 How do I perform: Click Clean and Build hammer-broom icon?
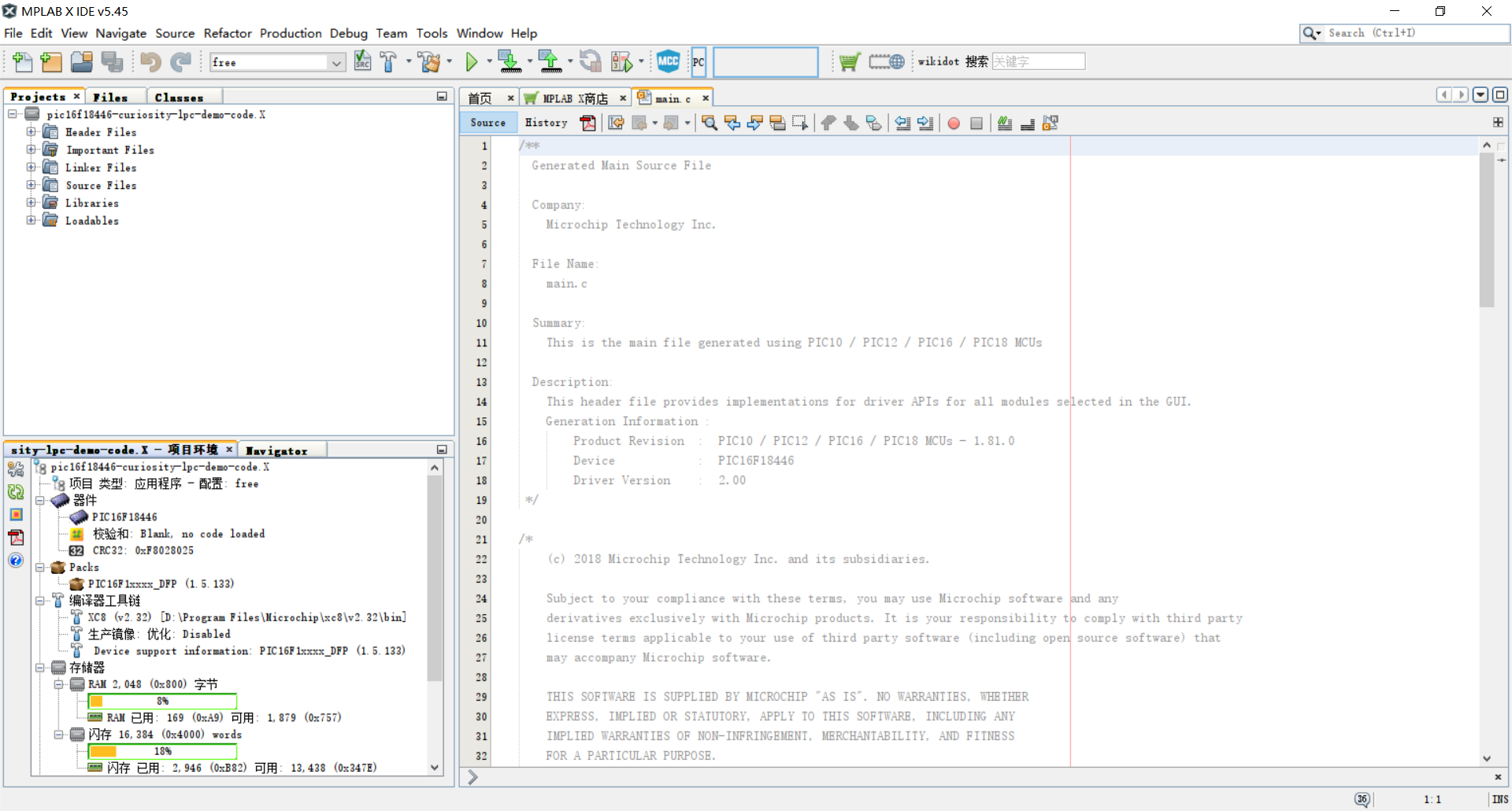click(x=430, y=61)
